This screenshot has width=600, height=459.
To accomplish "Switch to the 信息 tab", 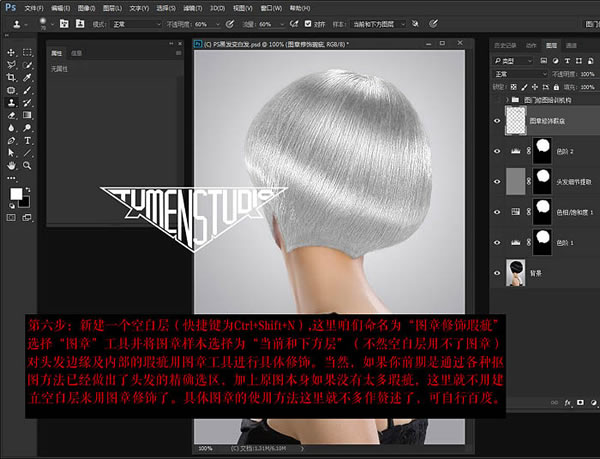I will [x=77, y=52].
